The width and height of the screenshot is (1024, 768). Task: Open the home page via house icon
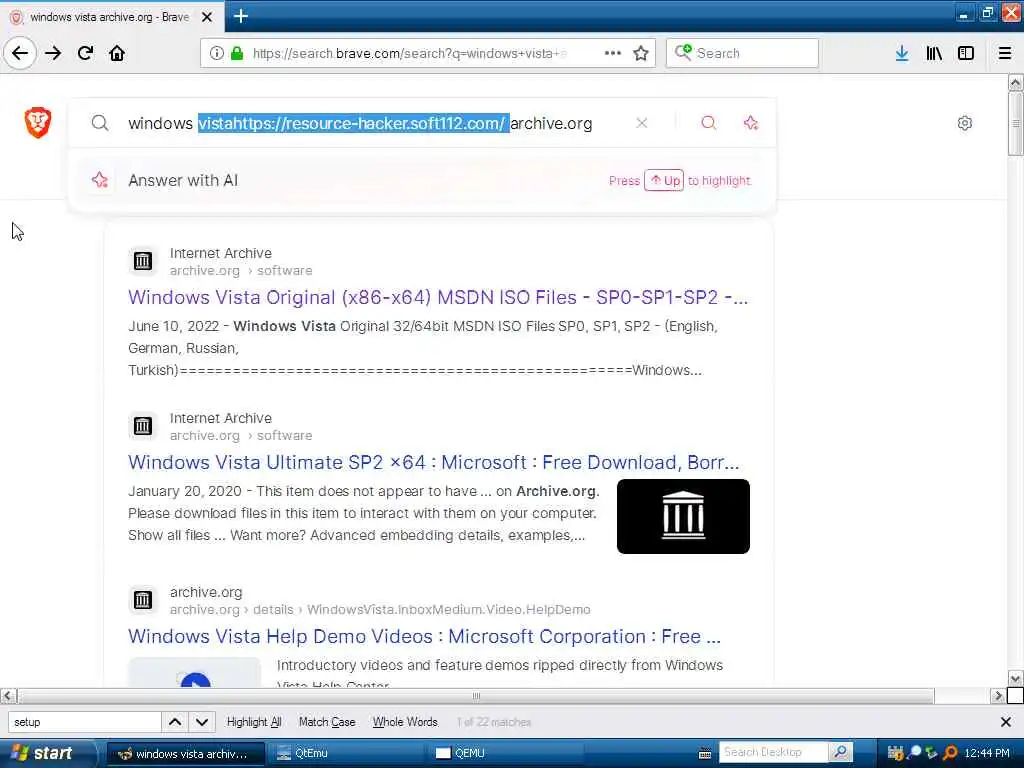tap(117, 53)
